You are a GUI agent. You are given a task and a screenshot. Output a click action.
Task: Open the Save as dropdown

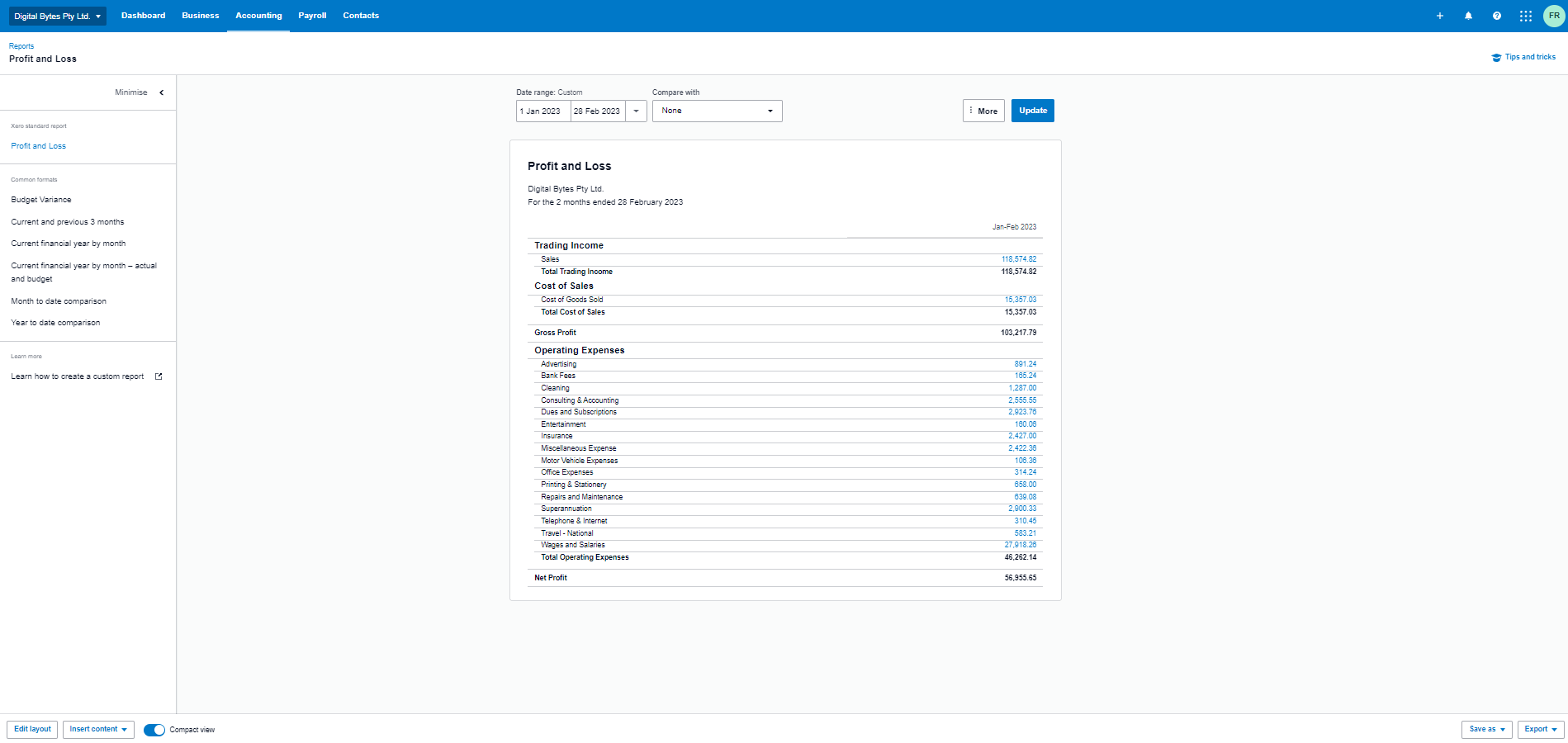click(x=1487, y=730)
